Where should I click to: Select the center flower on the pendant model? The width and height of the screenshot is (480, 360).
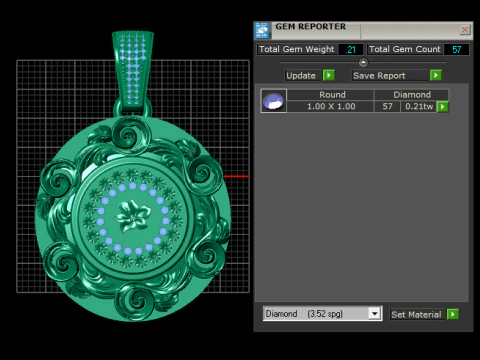pos(133,215)
